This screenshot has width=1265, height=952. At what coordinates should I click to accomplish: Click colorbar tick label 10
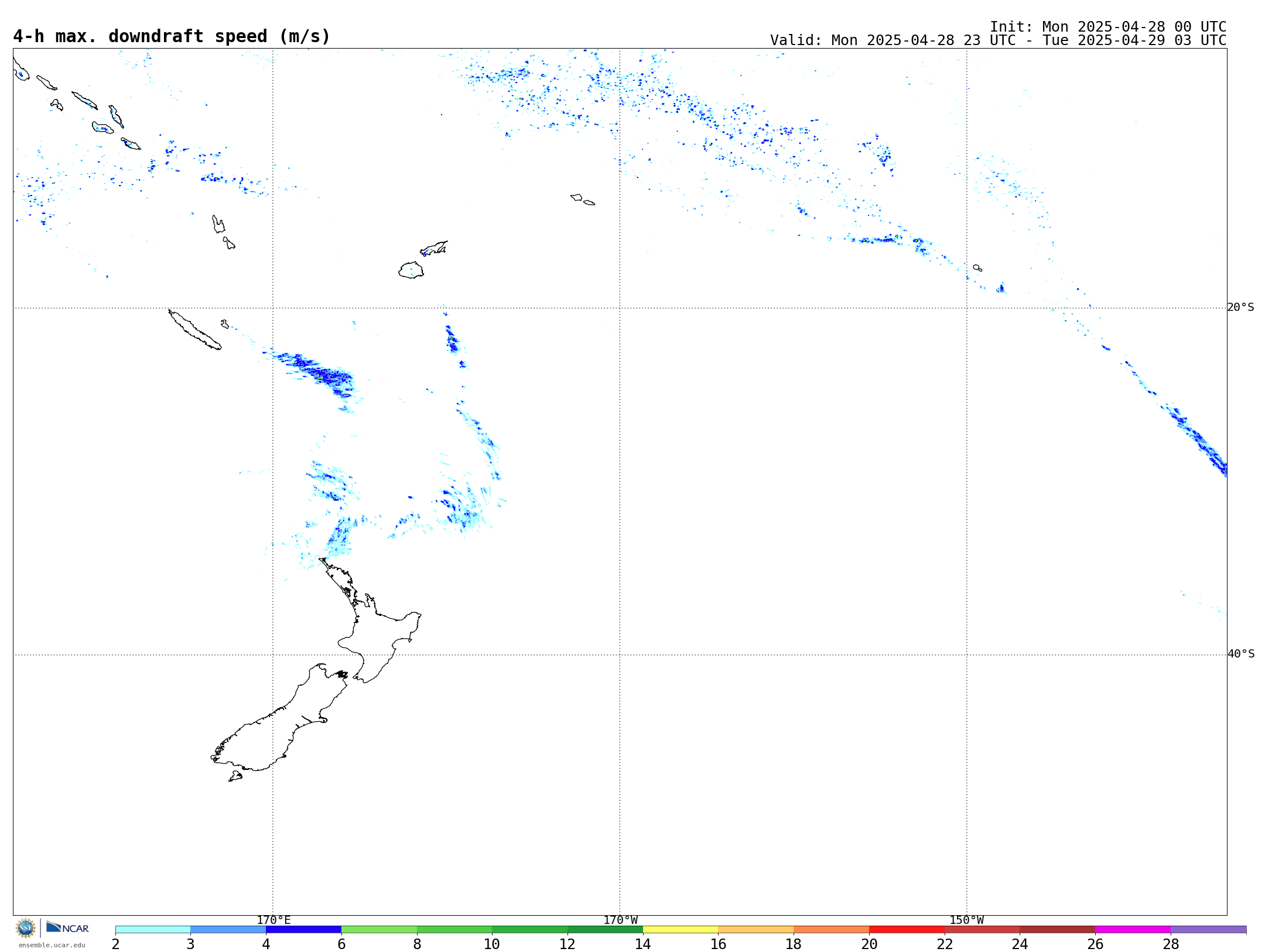[492, 944]
